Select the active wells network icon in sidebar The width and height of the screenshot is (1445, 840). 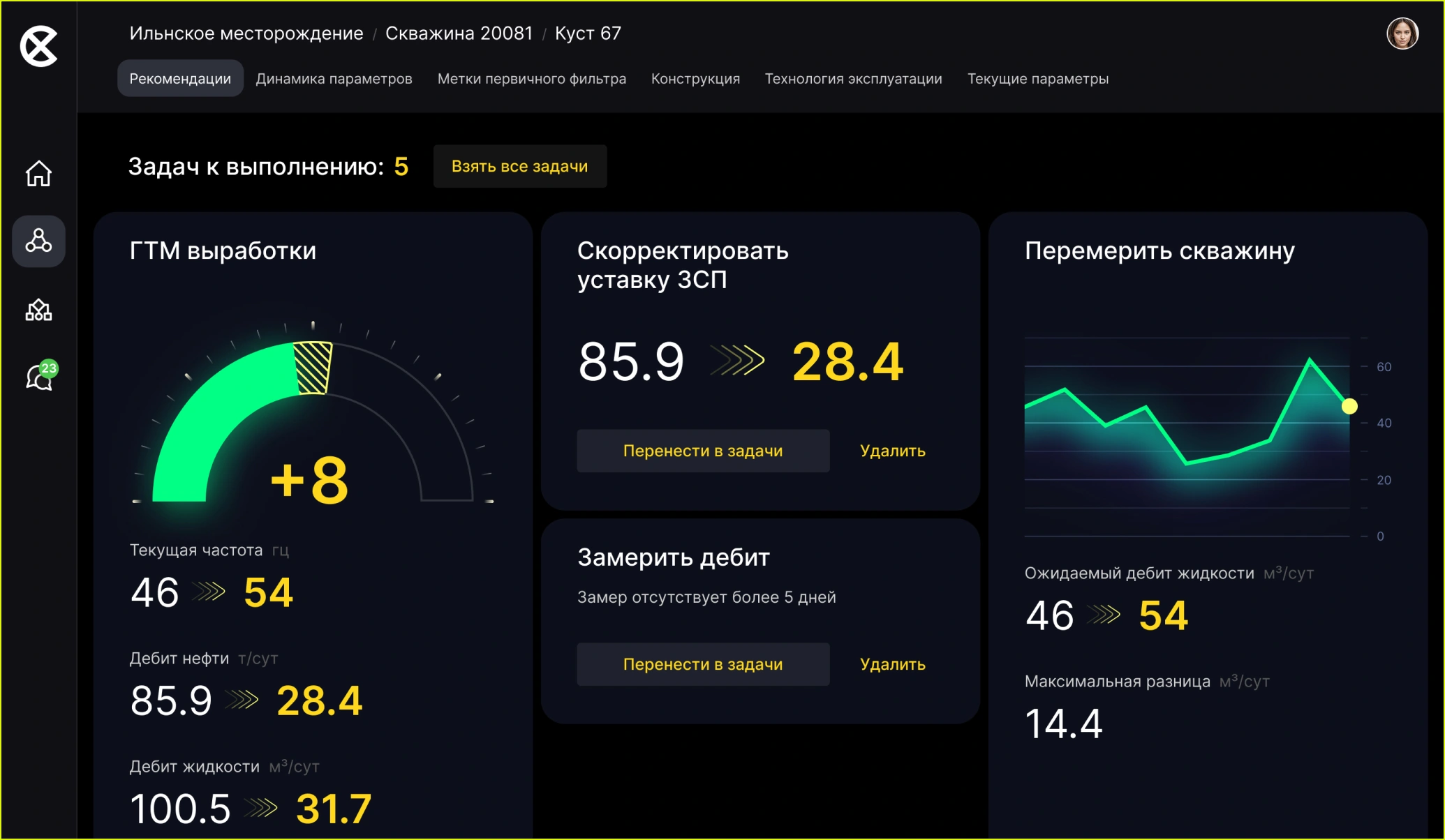click(38, 241)
